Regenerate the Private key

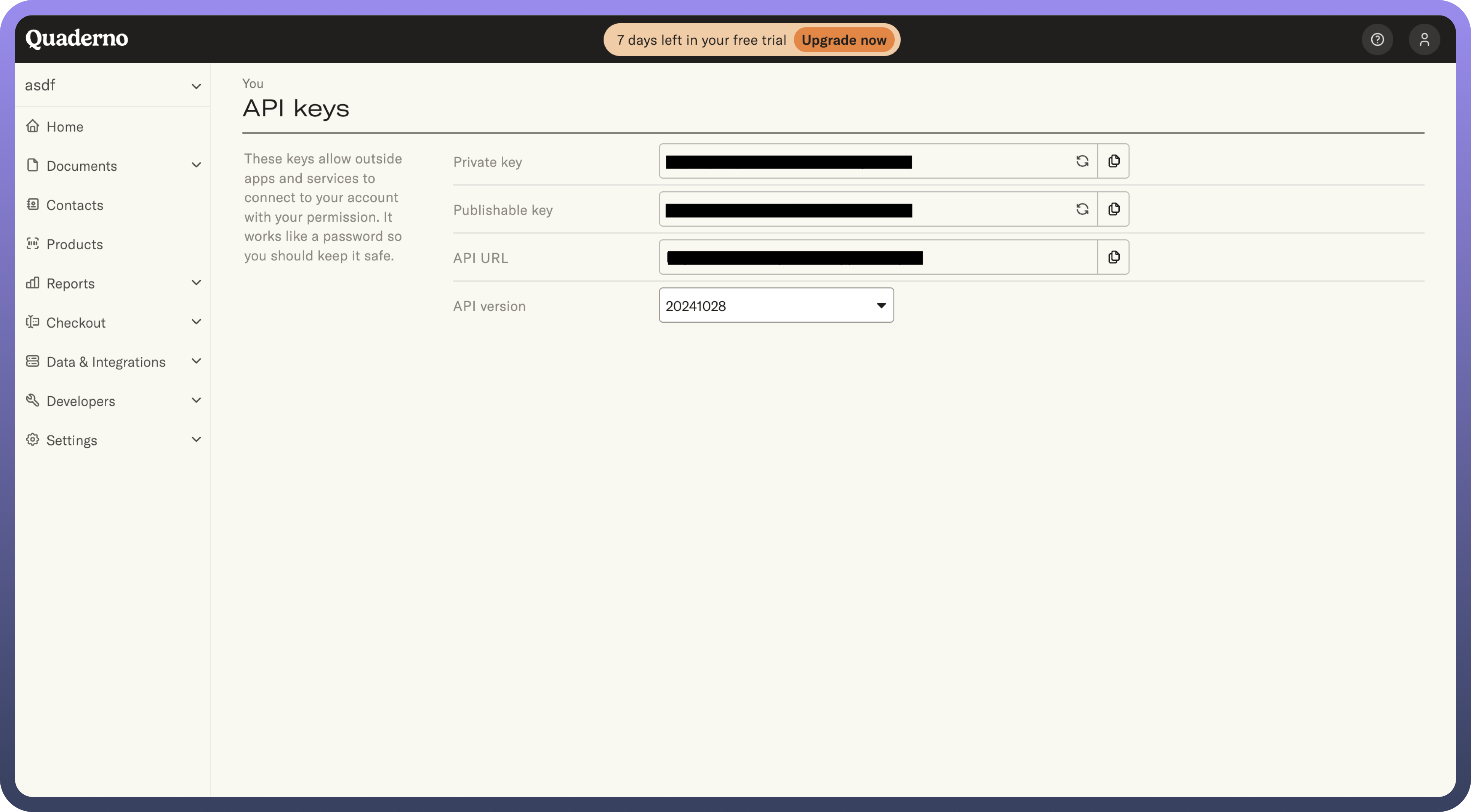click(x=1081, y=161)
